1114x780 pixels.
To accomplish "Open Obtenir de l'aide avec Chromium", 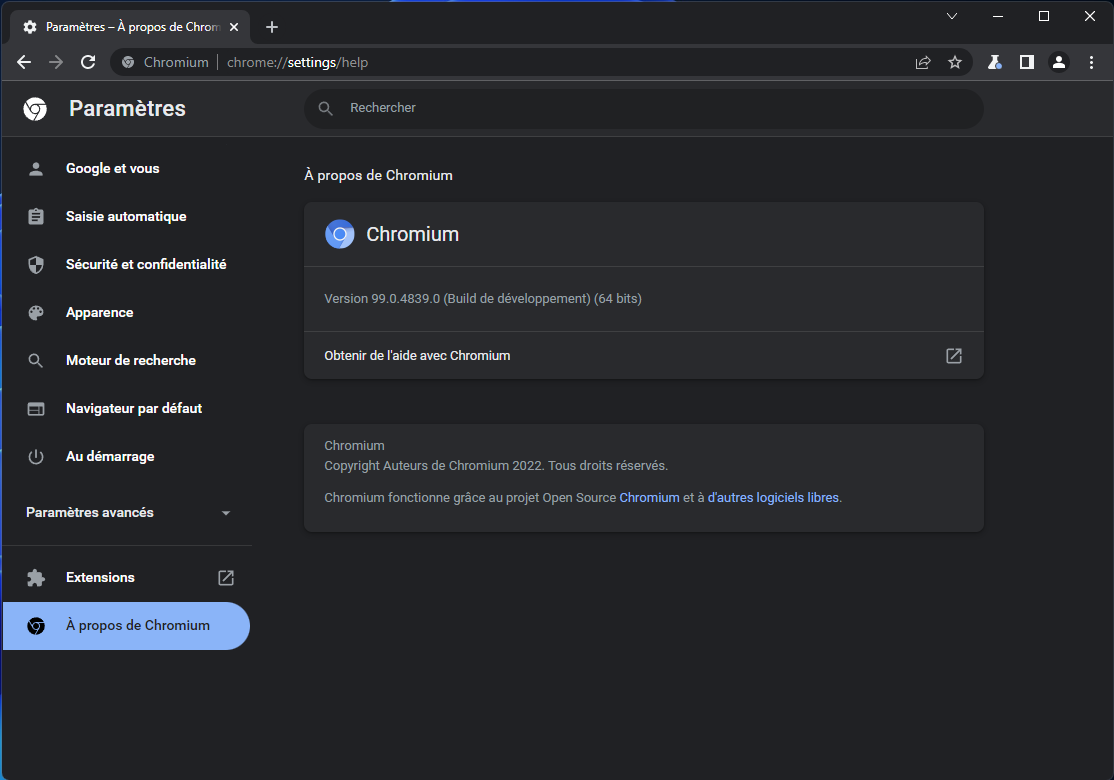I will (644, 355).
